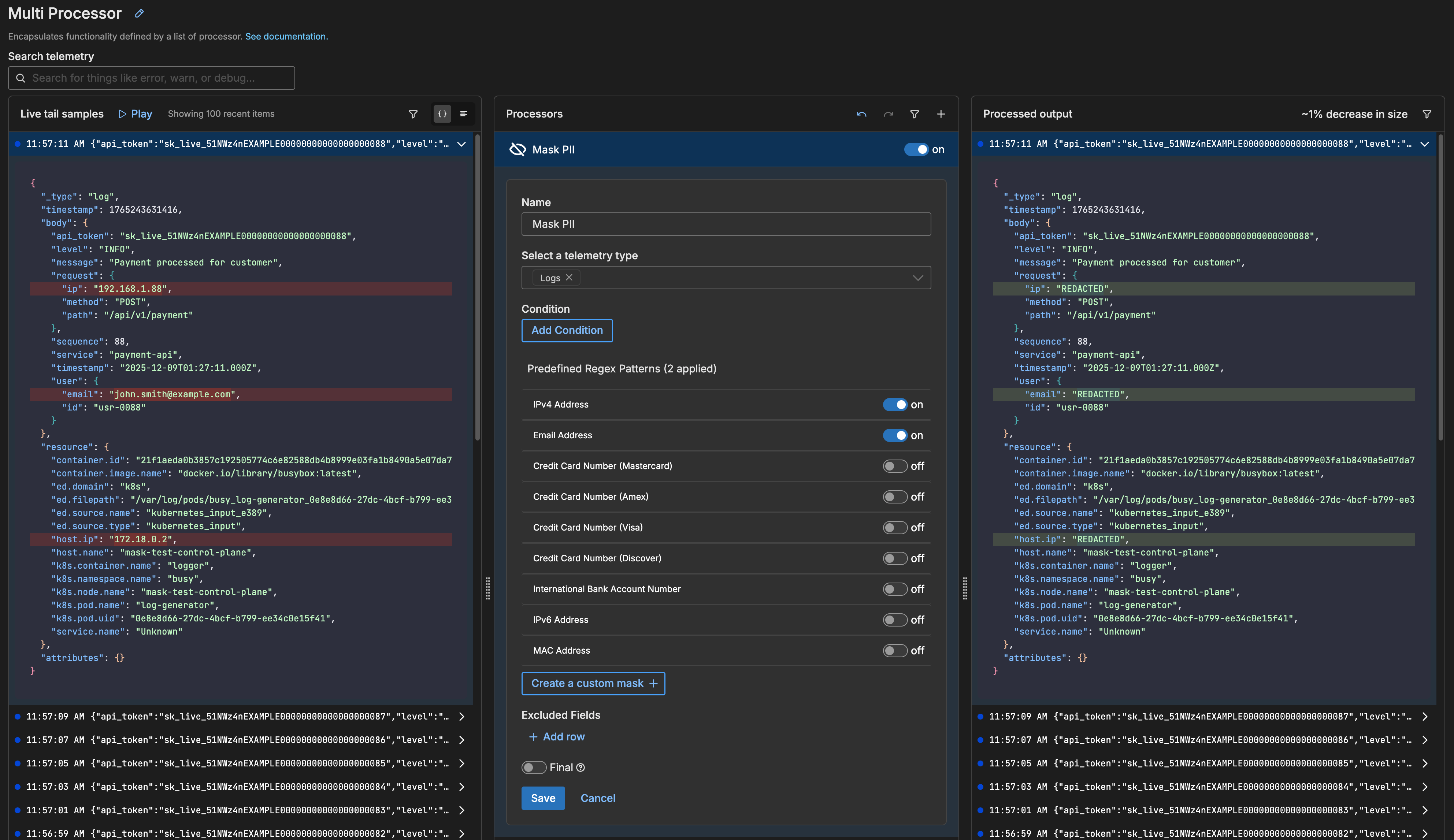Image resolution: width=1454 pixels, height=840 pixels.
Task: Switch to plain text lines view icon
Action: tap(463, 114)
